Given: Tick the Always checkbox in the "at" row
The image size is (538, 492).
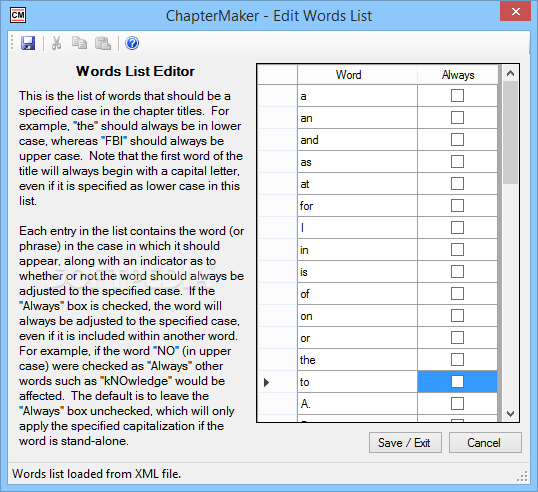Looking at the screenshot, I should click(x=457, y=184).
